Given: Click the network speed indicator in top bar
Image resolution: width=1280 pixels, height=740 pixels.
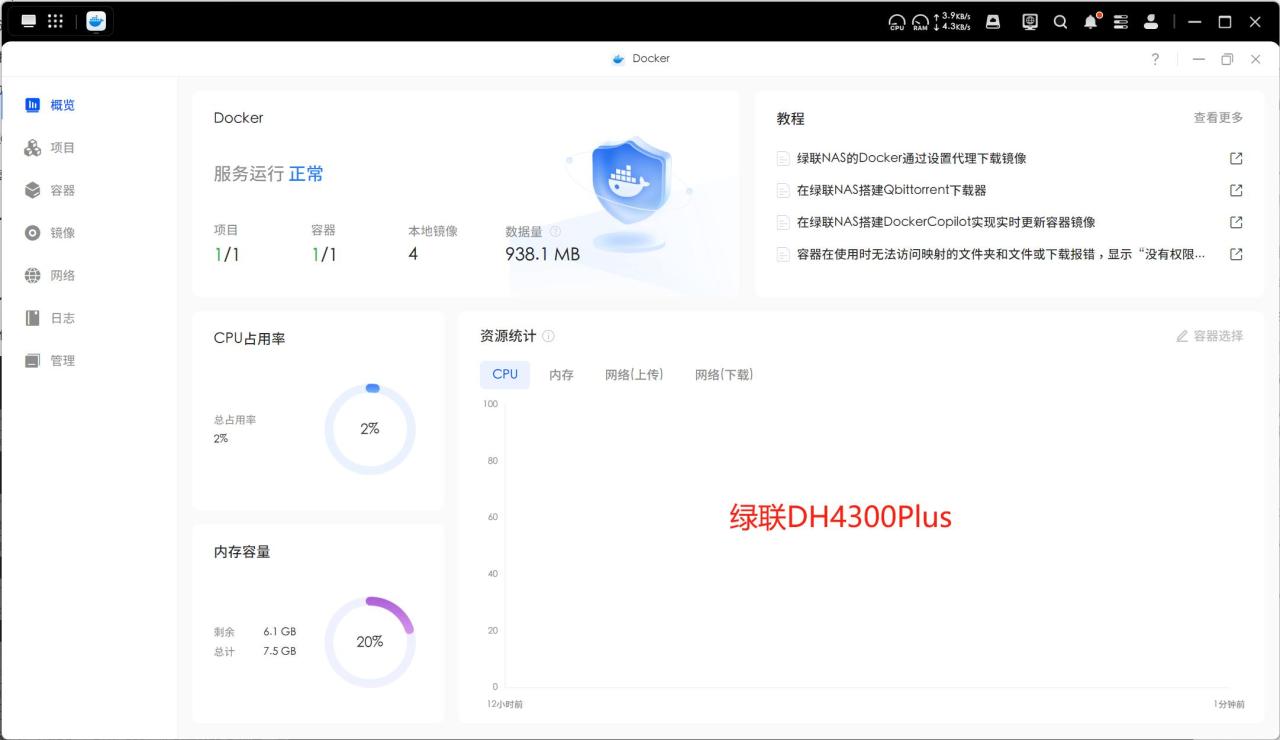Looking at the screenshot, I should 952,22.
